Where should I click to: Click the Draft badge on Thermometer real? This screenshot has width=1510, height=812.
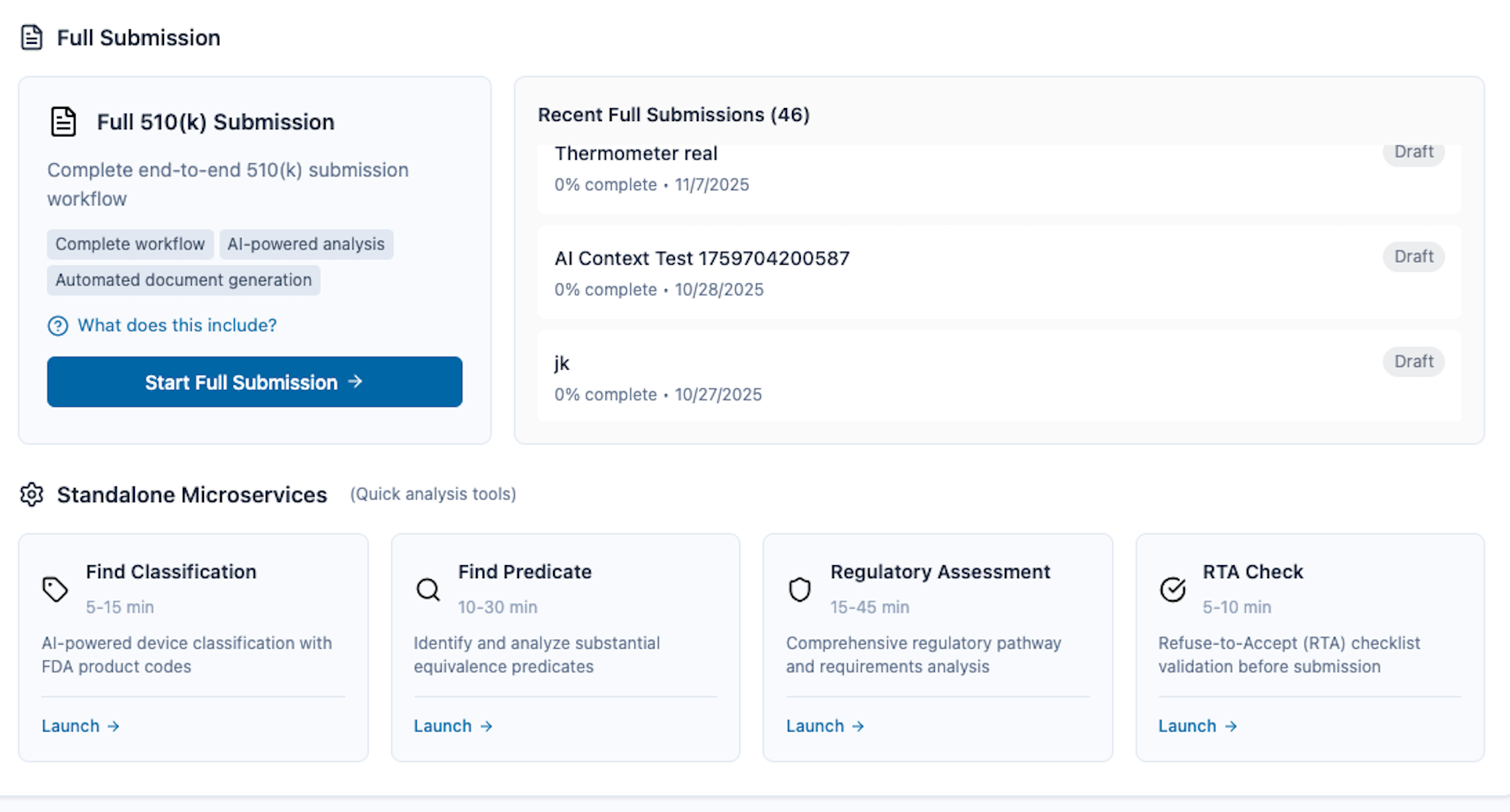1413,152
